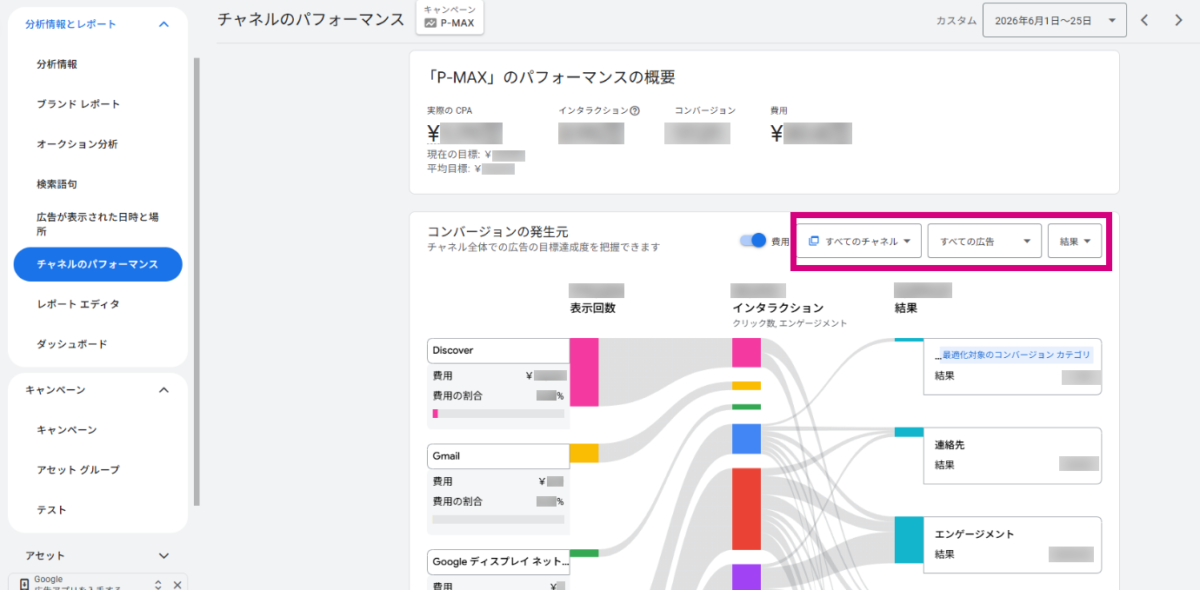This screenshot has height=590, width=1200.
Task: Select the 連絡先 result card
Action: pos(1012,454)
